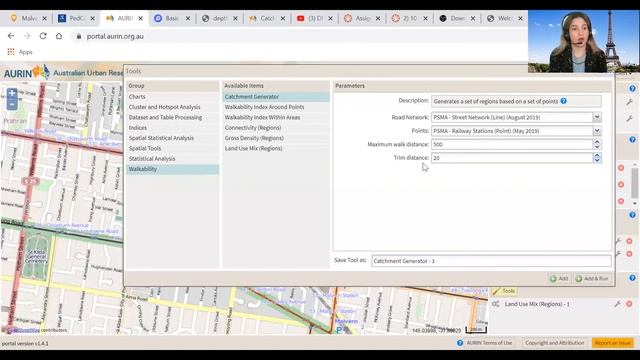Decrease Maximum walk distance value
Viewport: 640px width, 360px height.
point(597,147)
